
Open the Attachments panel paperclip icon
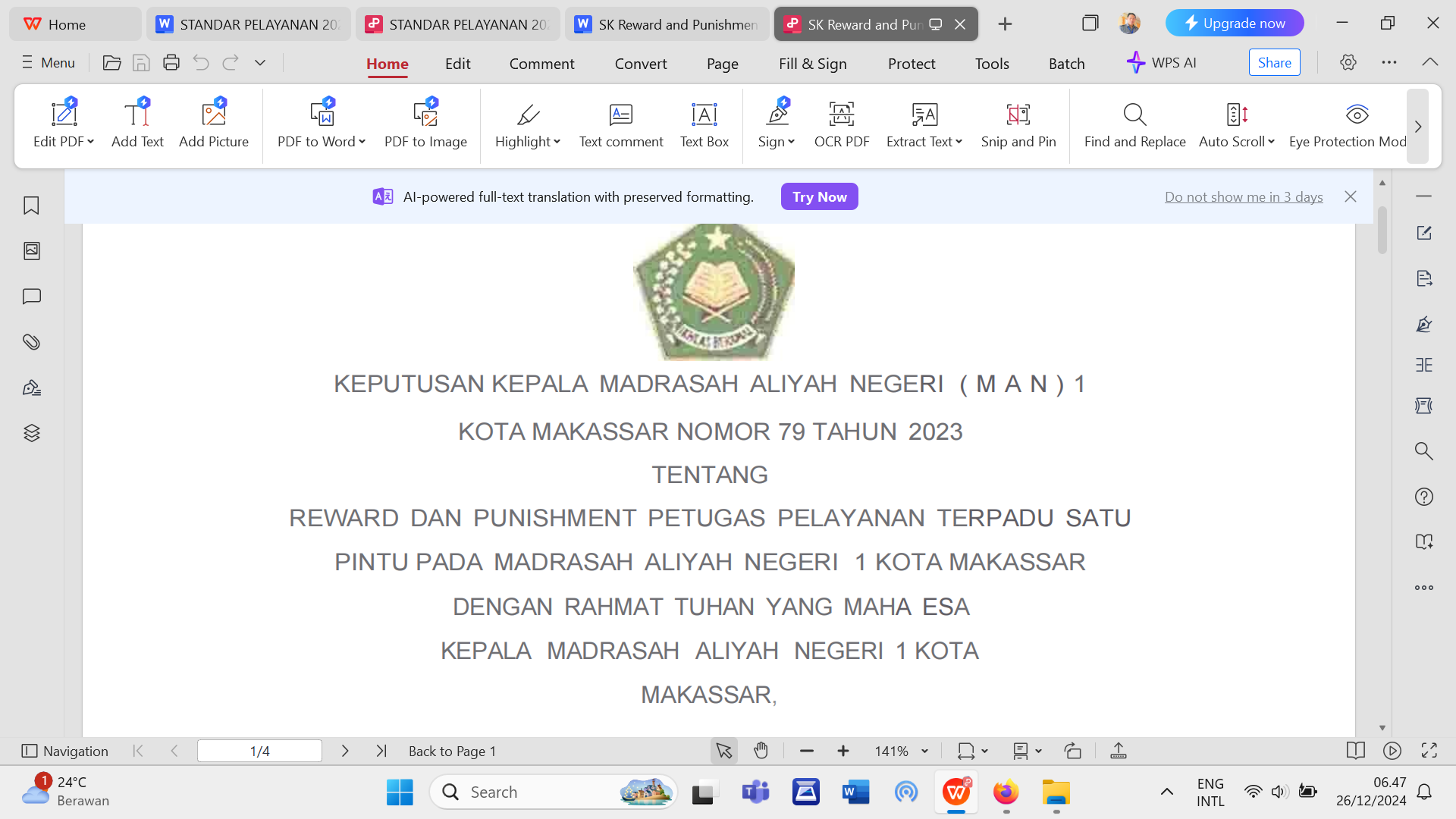coord(31,342)
